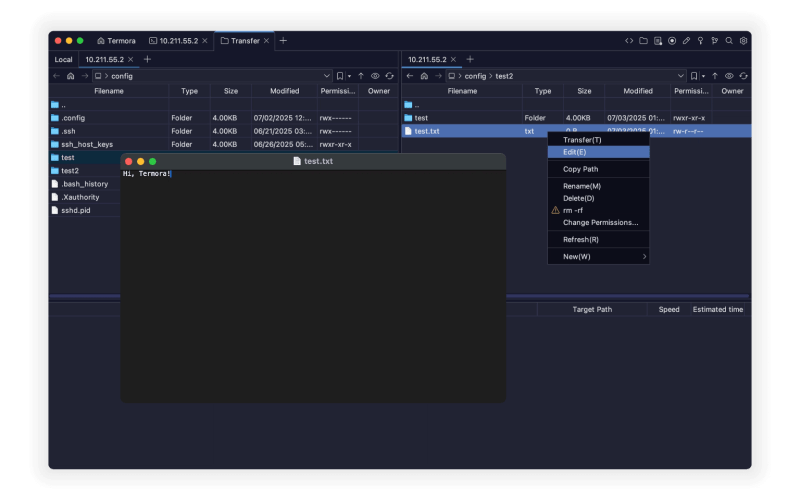The height and width of the screenshot is (500, 800).
Task: Close left pane 10.211.55.2 tab
Action: [x=131, y=60]
